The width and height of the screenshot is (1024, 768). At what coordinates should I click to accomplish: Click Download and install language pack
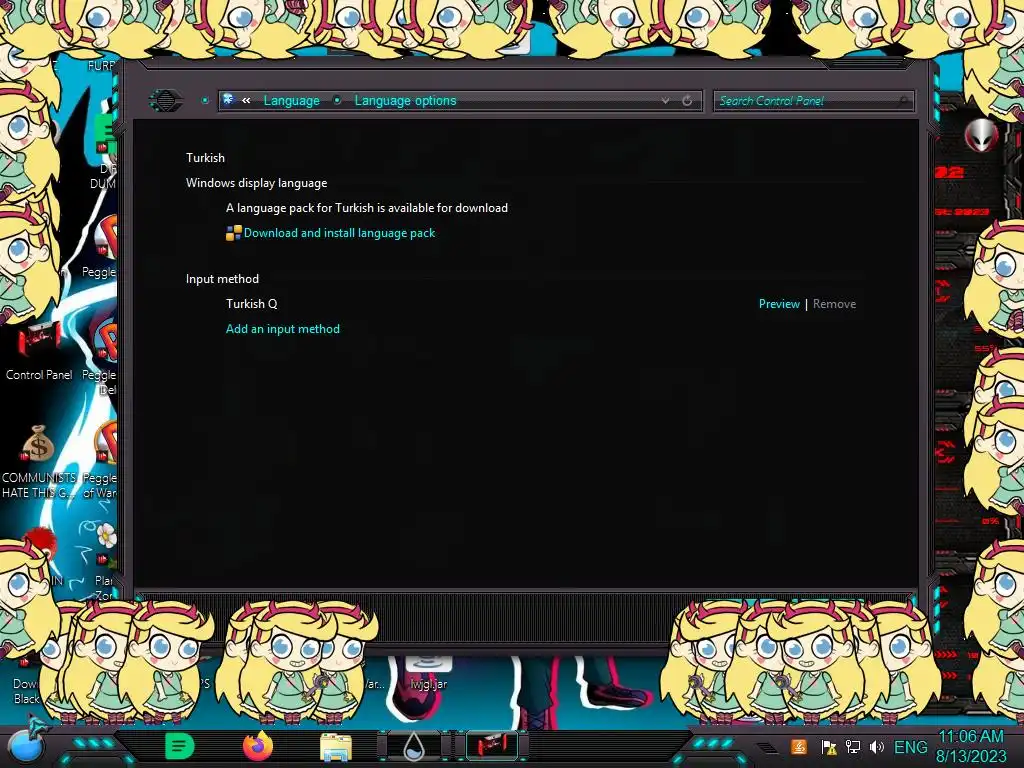(339, 233)
